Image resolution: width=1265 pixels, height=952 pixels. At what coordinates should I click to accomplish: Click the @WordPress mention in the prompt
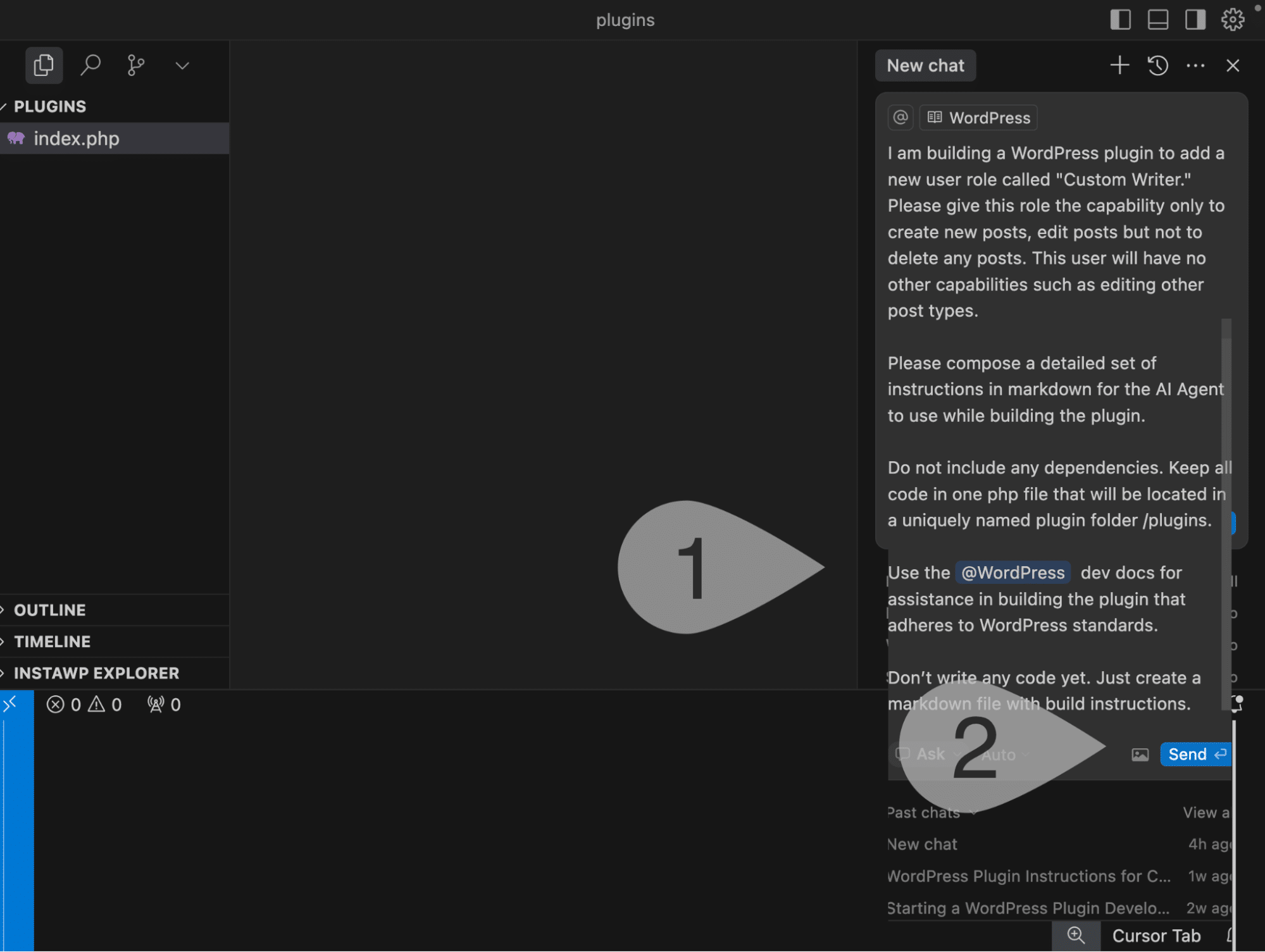coord(1013,572)
